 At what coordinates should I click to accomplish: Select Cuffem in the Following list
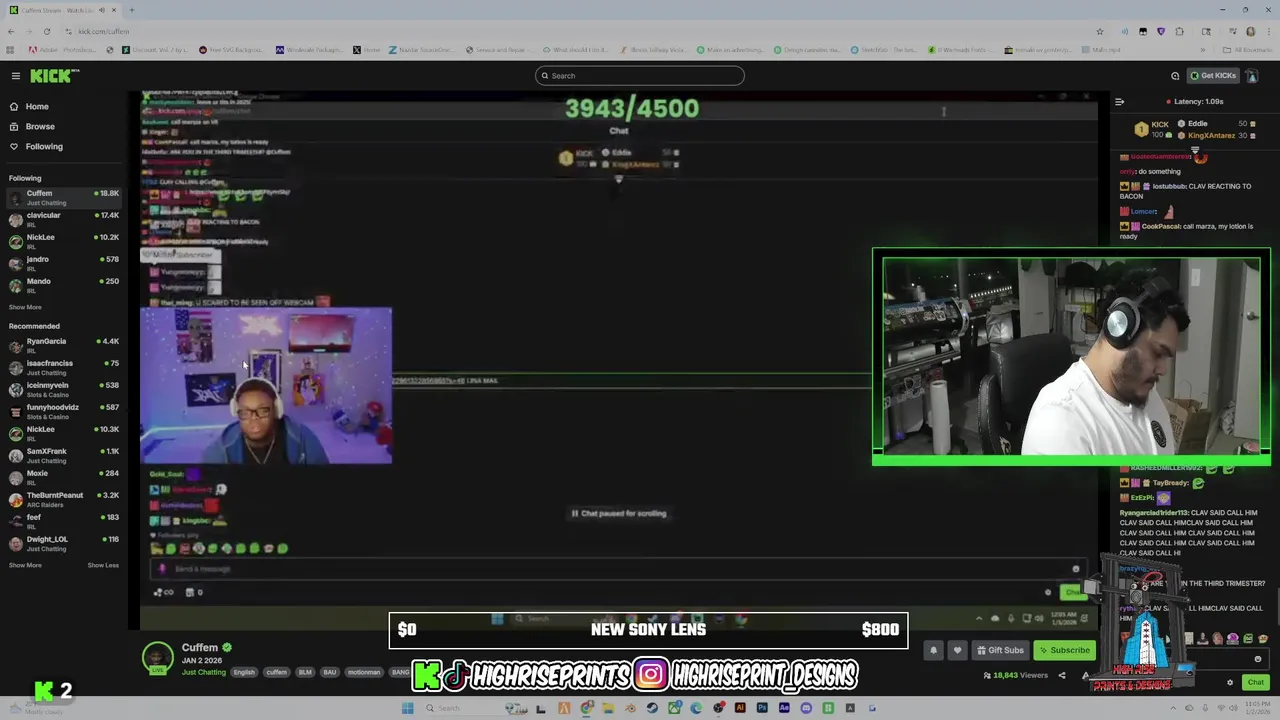(x=64, y=197)
